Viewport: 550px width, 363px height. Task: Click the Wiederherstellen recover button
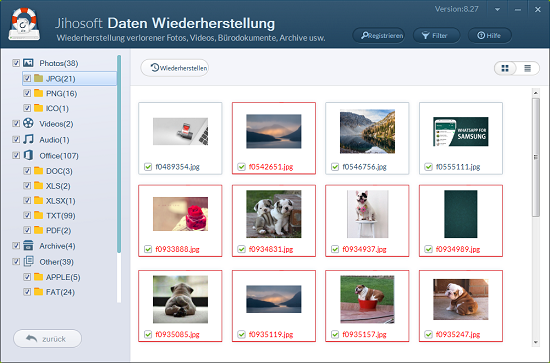(x=175, y=68)
